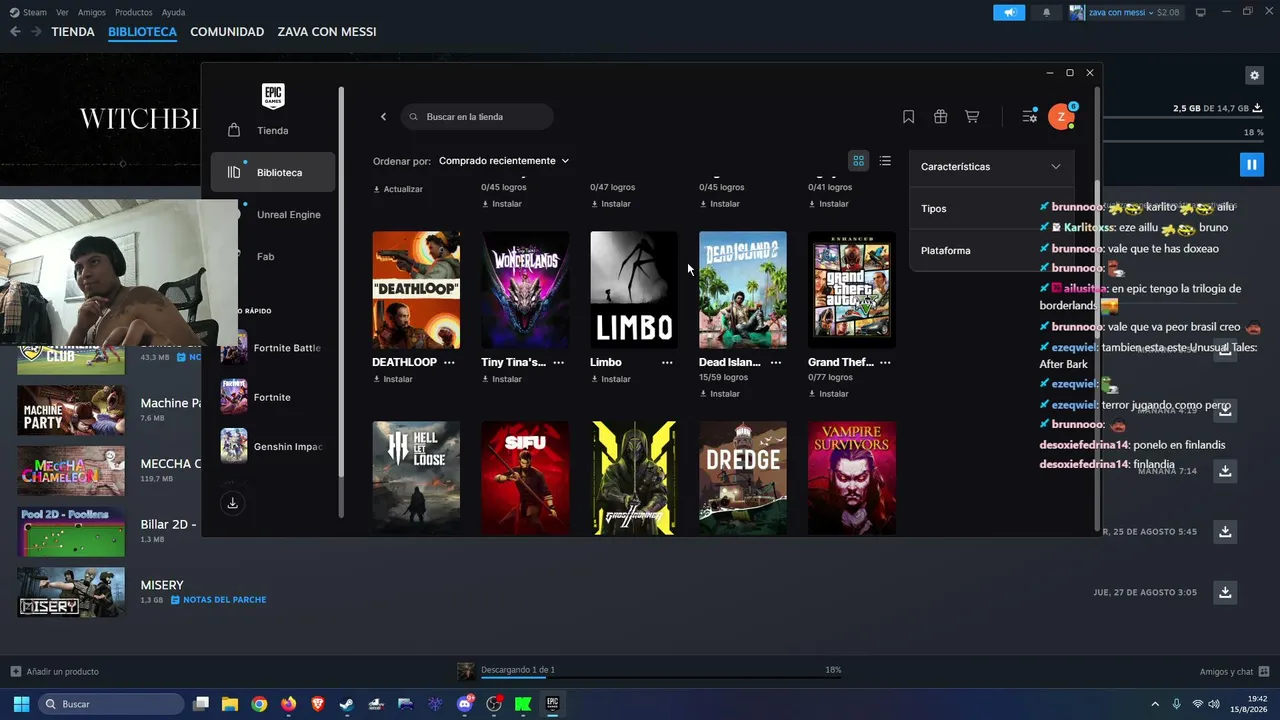Open Hell Let Loose cover art

416,478
